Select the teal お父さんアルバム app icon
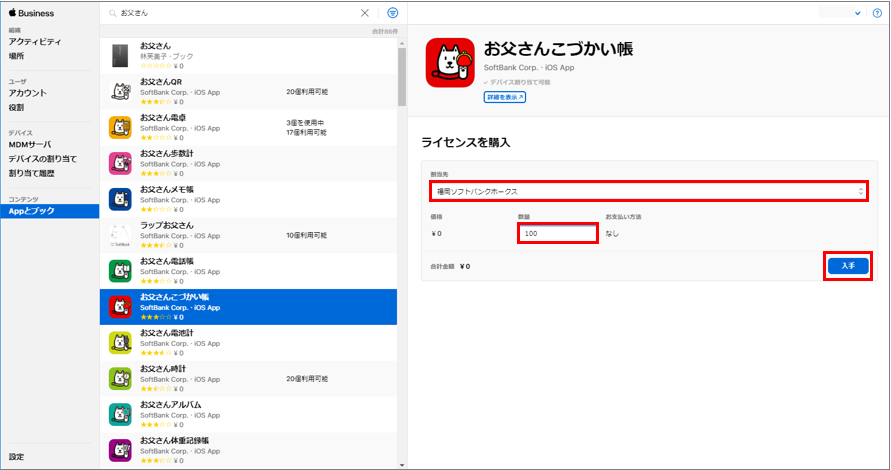This screenshot has width=891, height=470. point(120,413)
